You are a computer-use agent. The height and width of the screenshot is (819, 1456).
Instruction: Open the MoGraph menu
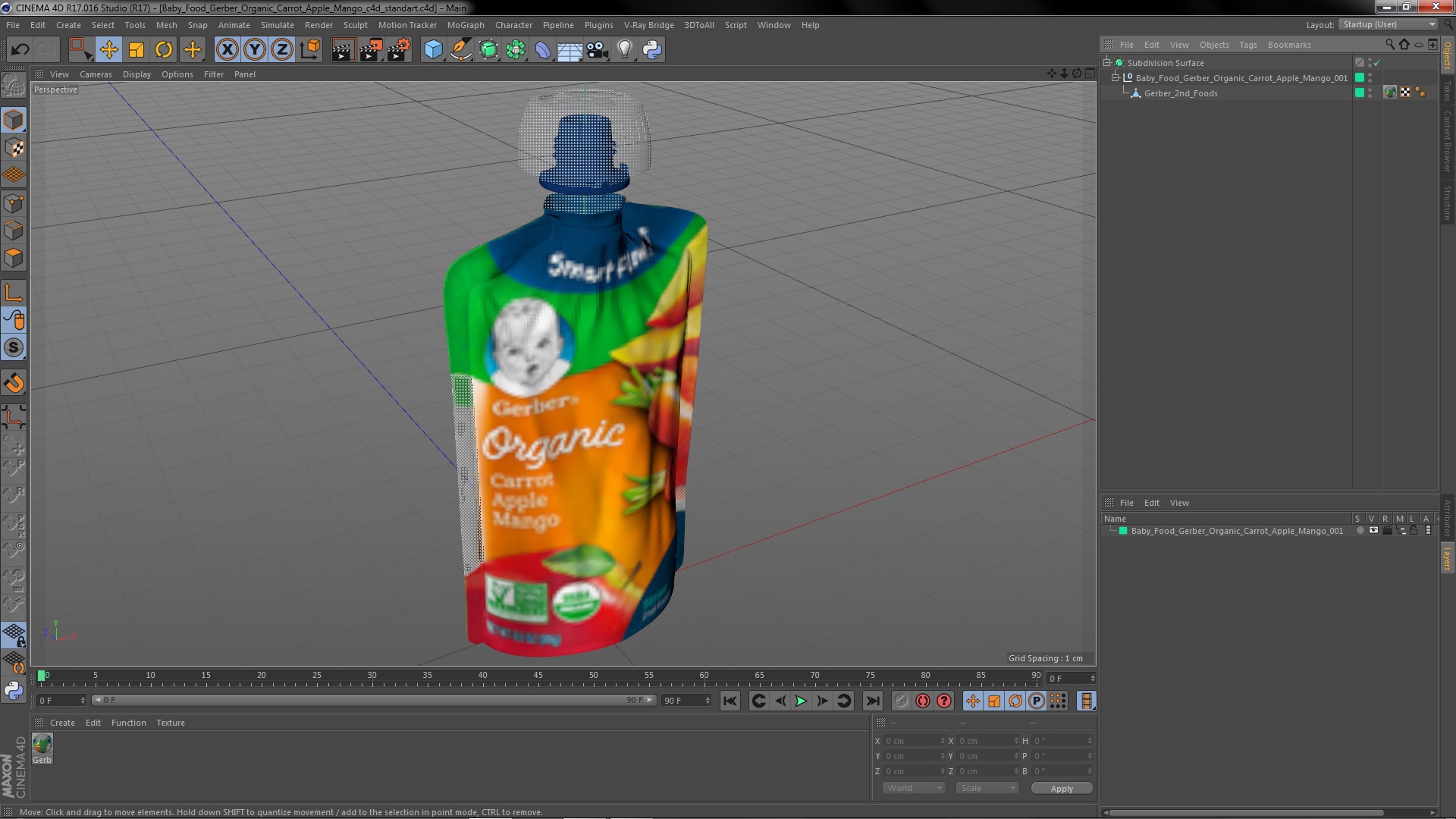(466, 25)
